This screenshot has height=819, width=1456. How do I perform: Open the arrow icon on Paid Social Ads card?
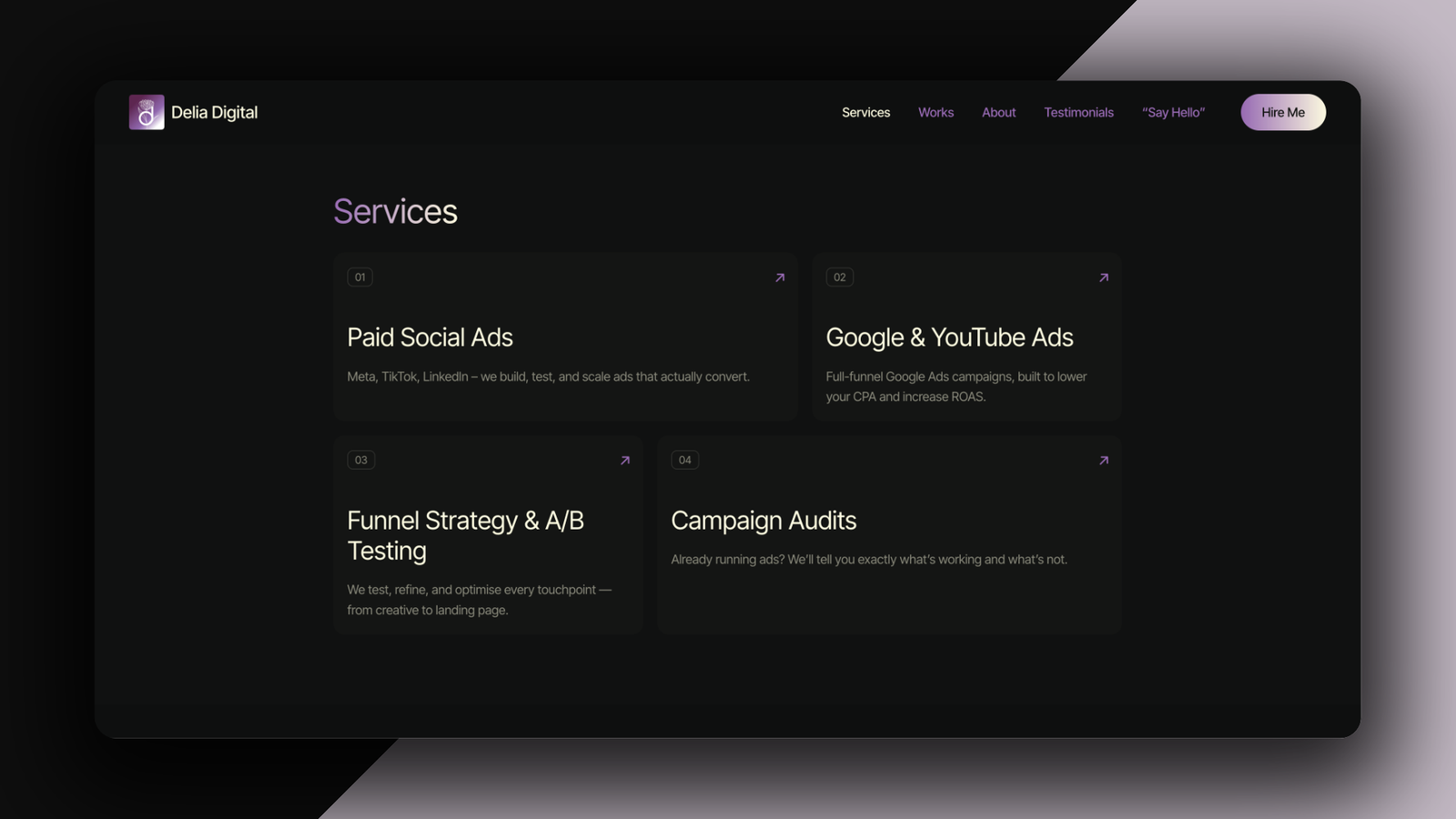coord(780,278)
